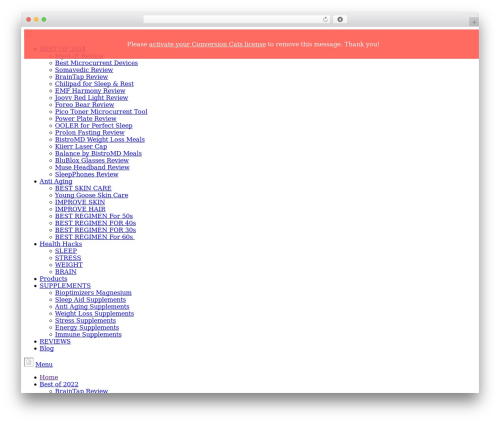The height and width of the screenshot is (423, 500).
Task: Select the Blog menu item
Action: pos(47,349)
